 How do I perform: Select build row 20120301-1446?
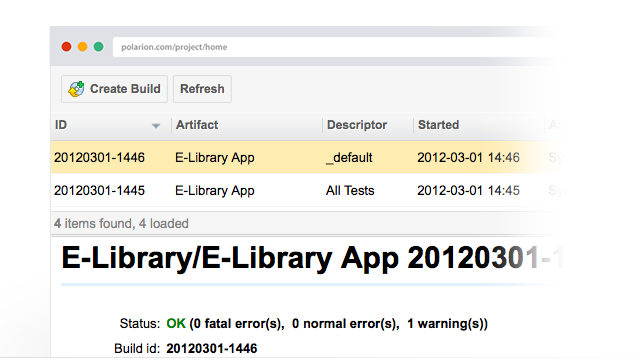point(306,158)
